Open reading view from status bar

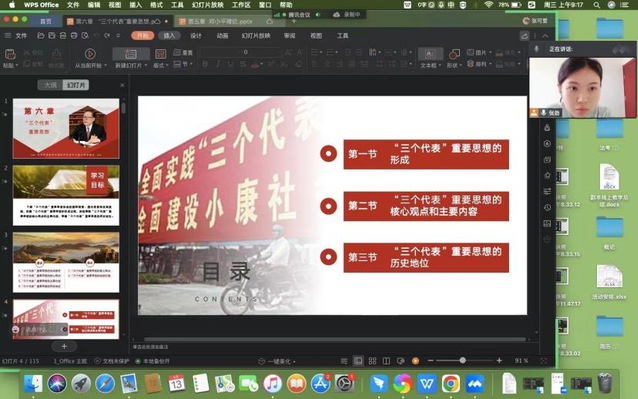pyautogui.click(x=386, y=361)
